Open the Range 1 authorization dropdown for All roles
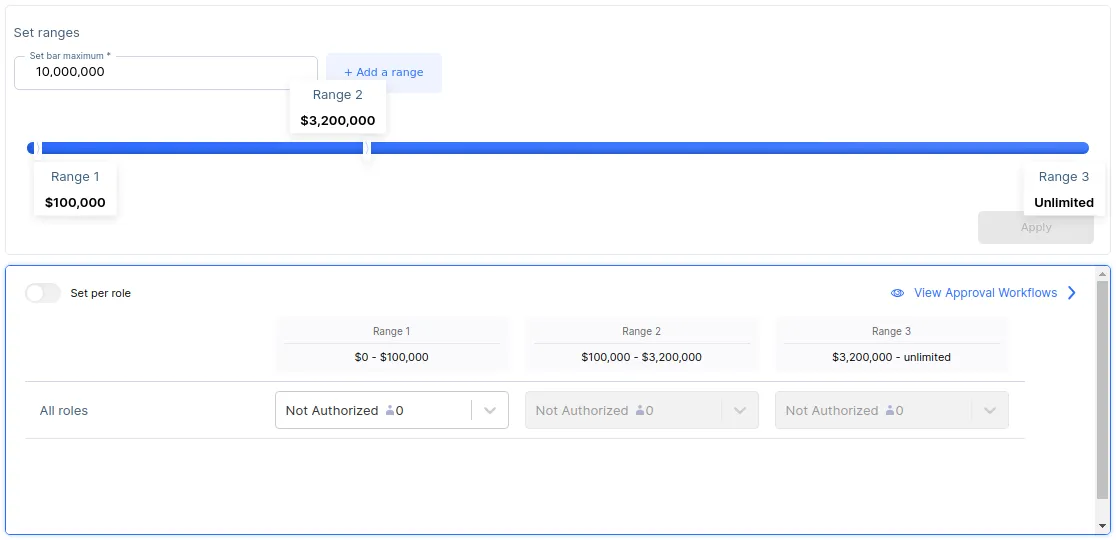This screenshot has width=1116, height=540. click(x=391, y=411)
